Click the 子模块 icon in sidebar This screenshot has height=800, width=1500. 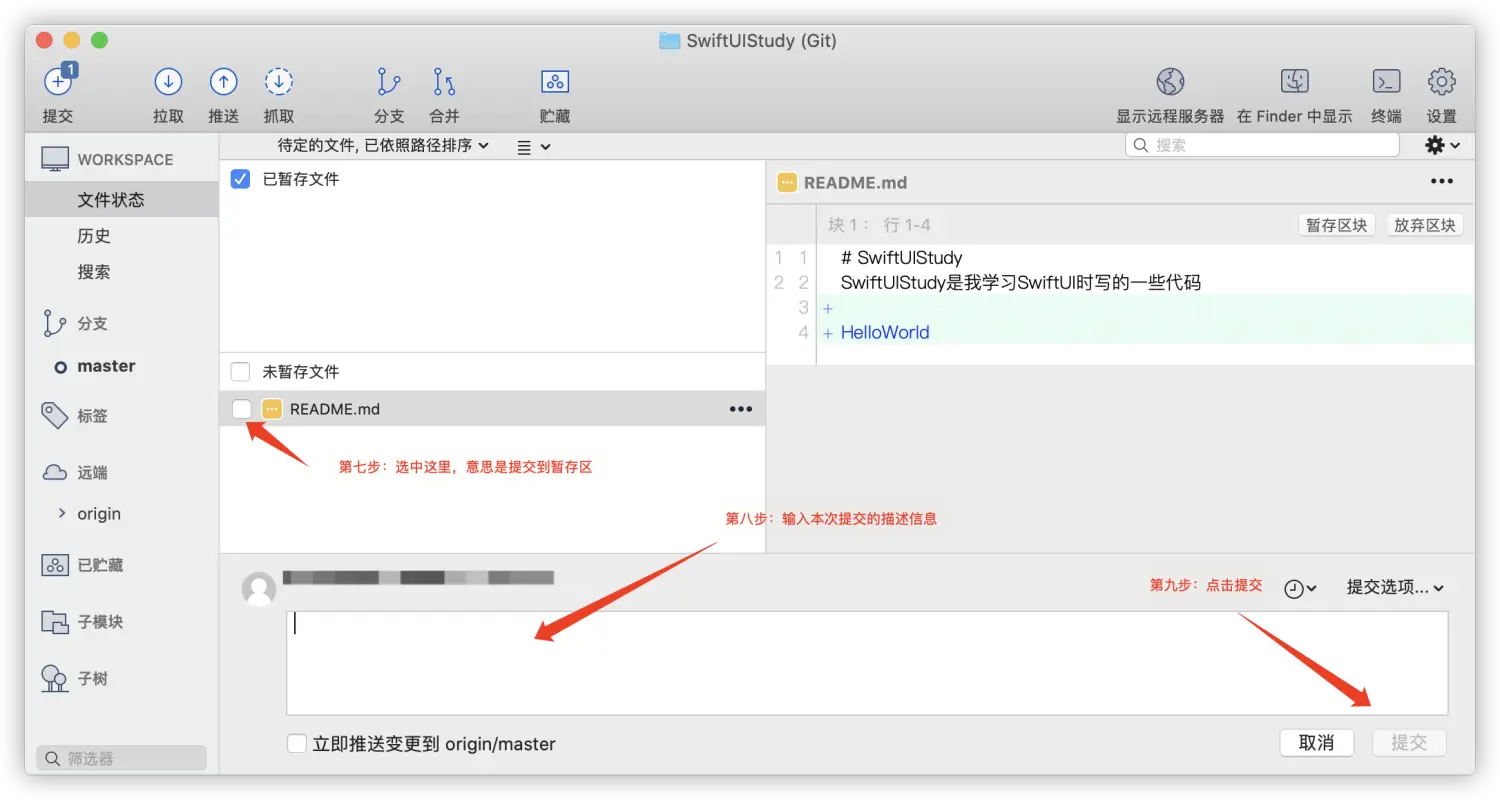[x=55, y=622]
